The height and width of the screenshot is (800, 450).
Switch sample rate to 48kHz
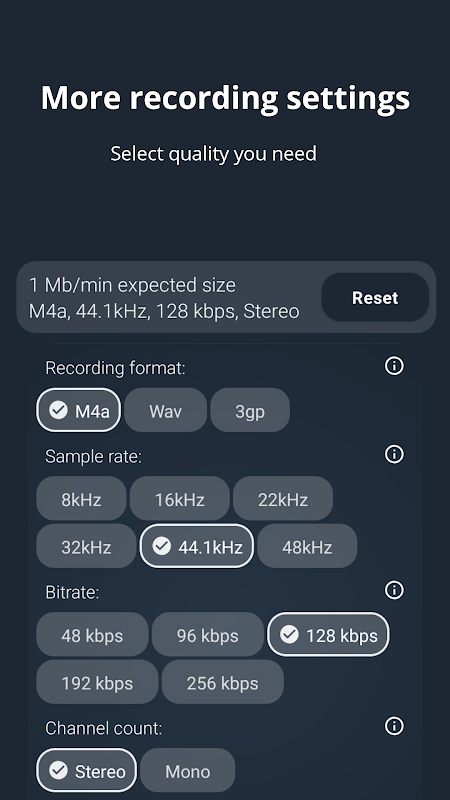[x=307, y=546]
